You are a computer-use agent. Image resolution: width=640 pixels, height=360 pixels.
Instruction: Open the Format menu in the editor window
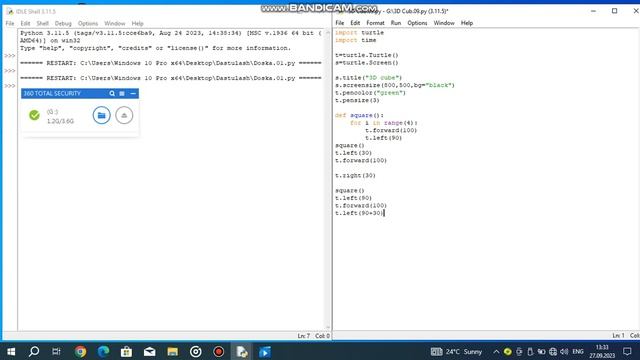375,23
